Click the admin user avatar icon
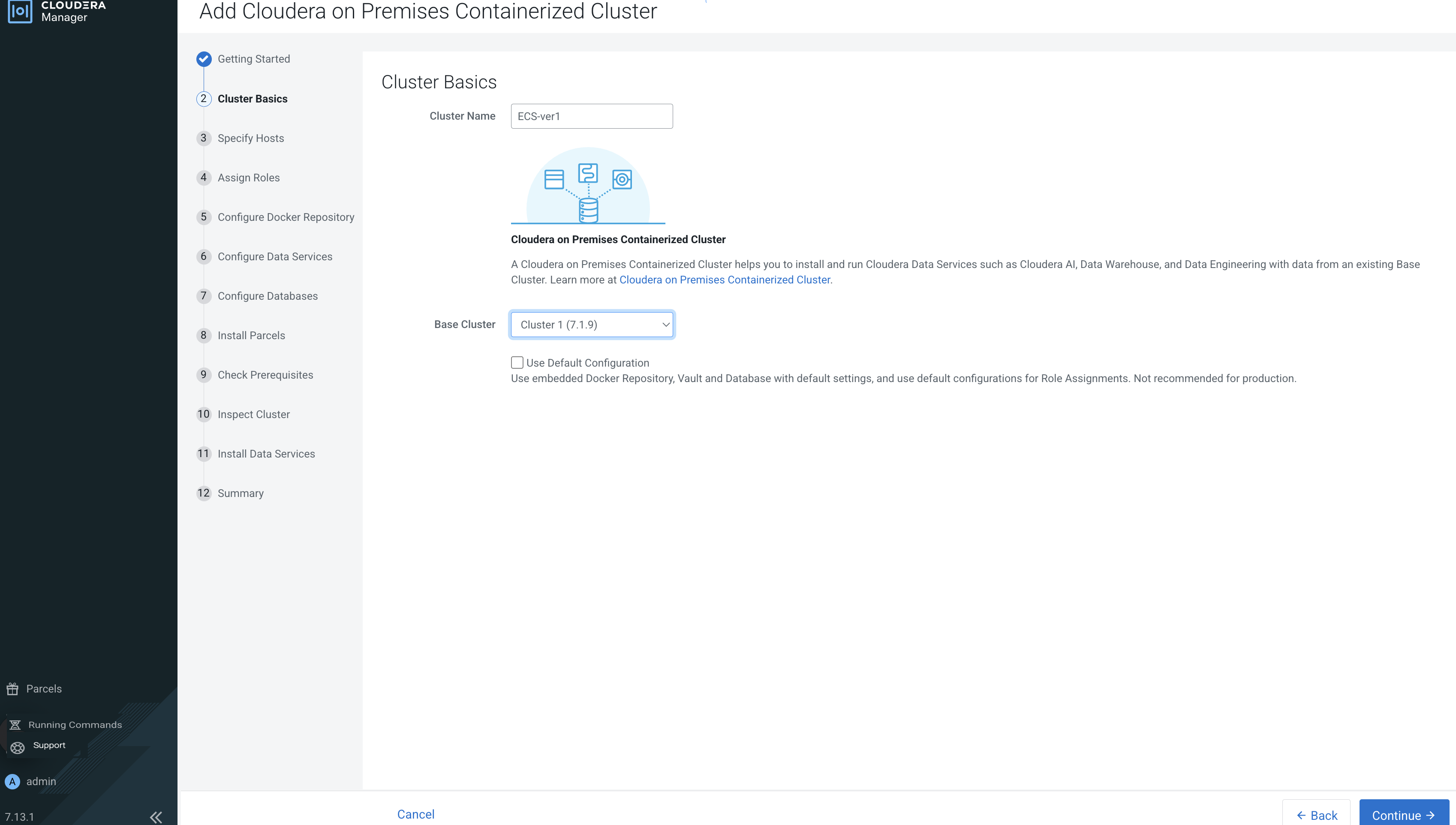Screen dimensions: 1456x825 [12, 781]
